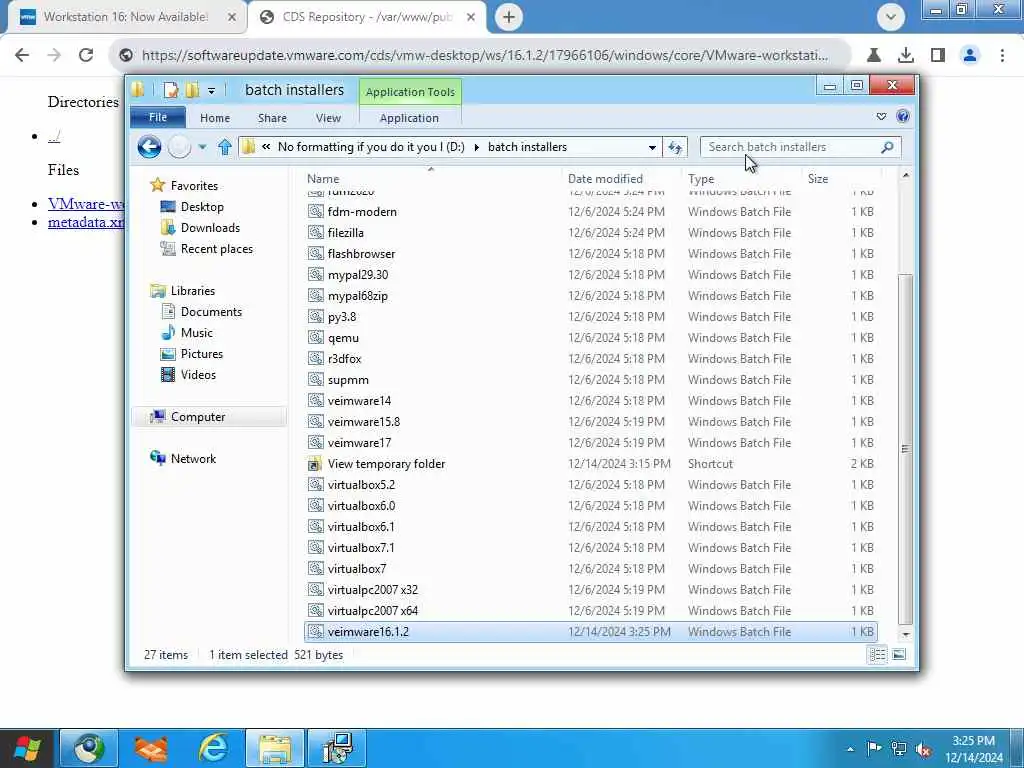Open Chrome three-dot menu
1024x768 pixels.
point(1002,55)
